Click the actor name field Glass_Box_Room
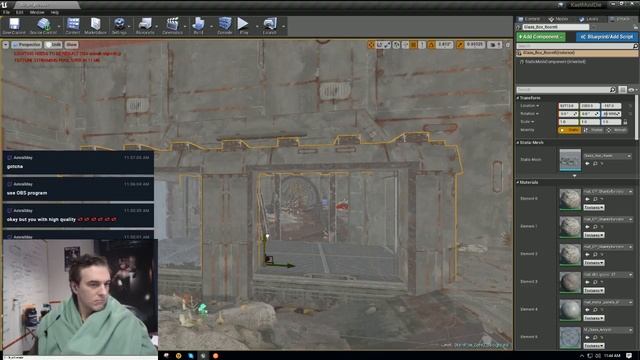Screen dimensions: 640x360 pos(556,27)
